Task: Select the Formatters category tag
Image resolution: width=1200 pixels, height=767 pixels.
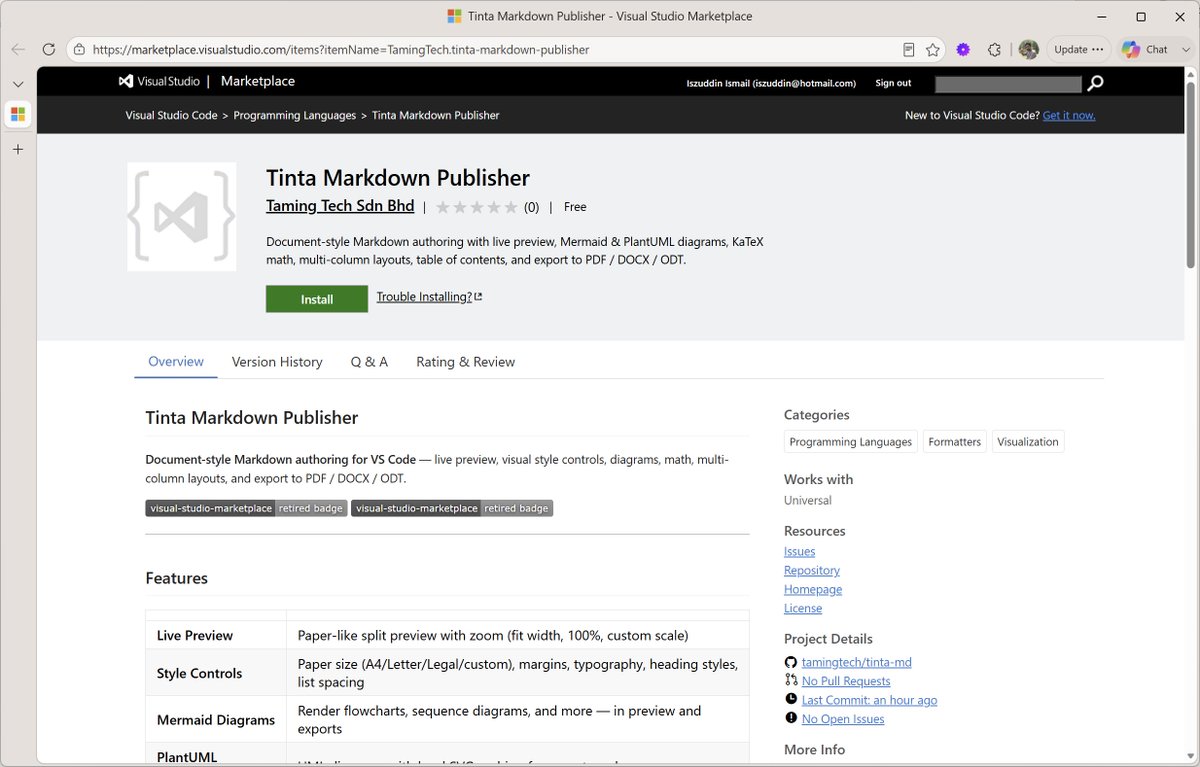Action: coord(954,442)
